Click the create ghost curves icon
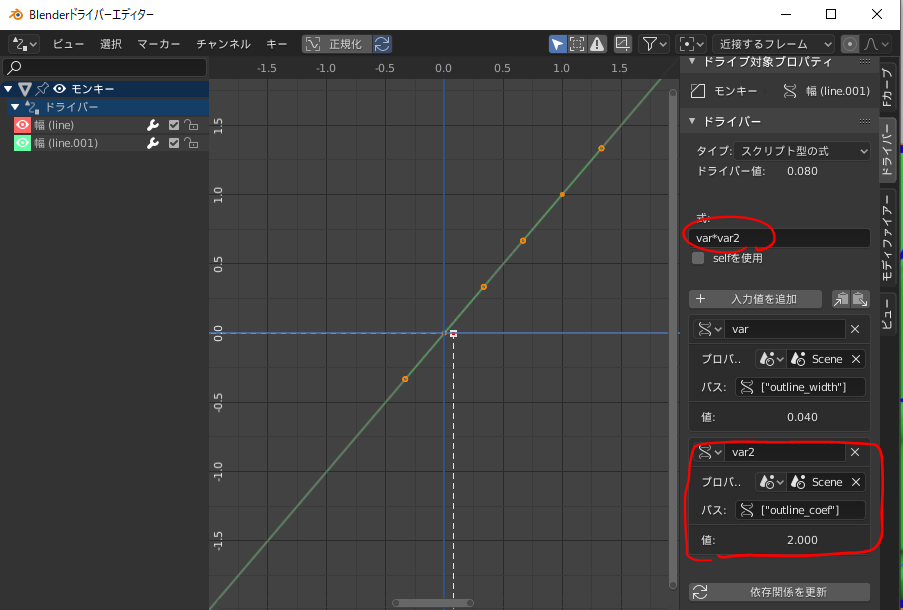The width and height of the screenshot is (903, 610). point(622,44)
